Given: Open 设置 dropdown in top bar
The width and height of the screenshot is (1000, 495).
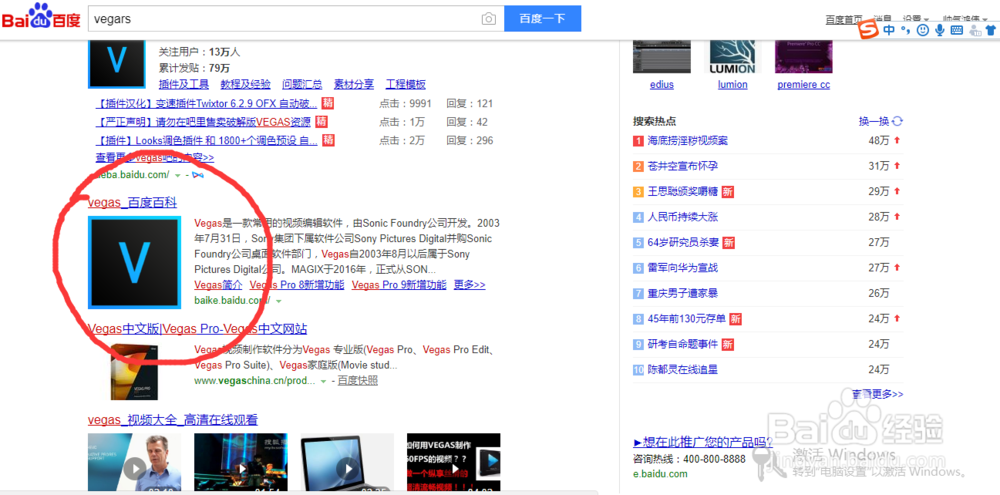Looking at the screenshot, I should pos(917,20).
